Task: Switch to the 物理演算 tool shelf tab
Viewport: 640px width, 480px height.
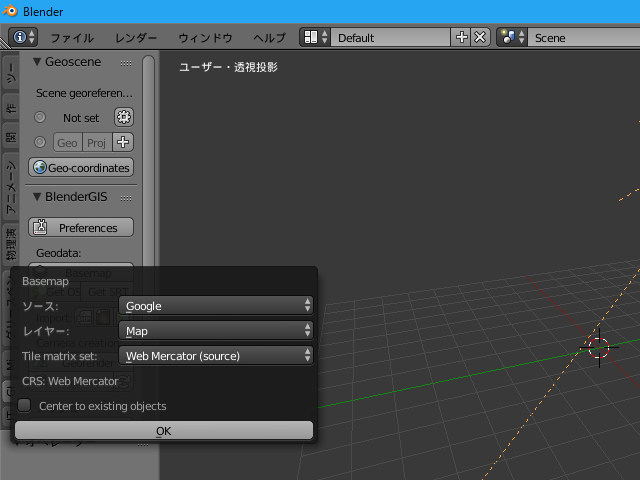Action: pos(11,245)
